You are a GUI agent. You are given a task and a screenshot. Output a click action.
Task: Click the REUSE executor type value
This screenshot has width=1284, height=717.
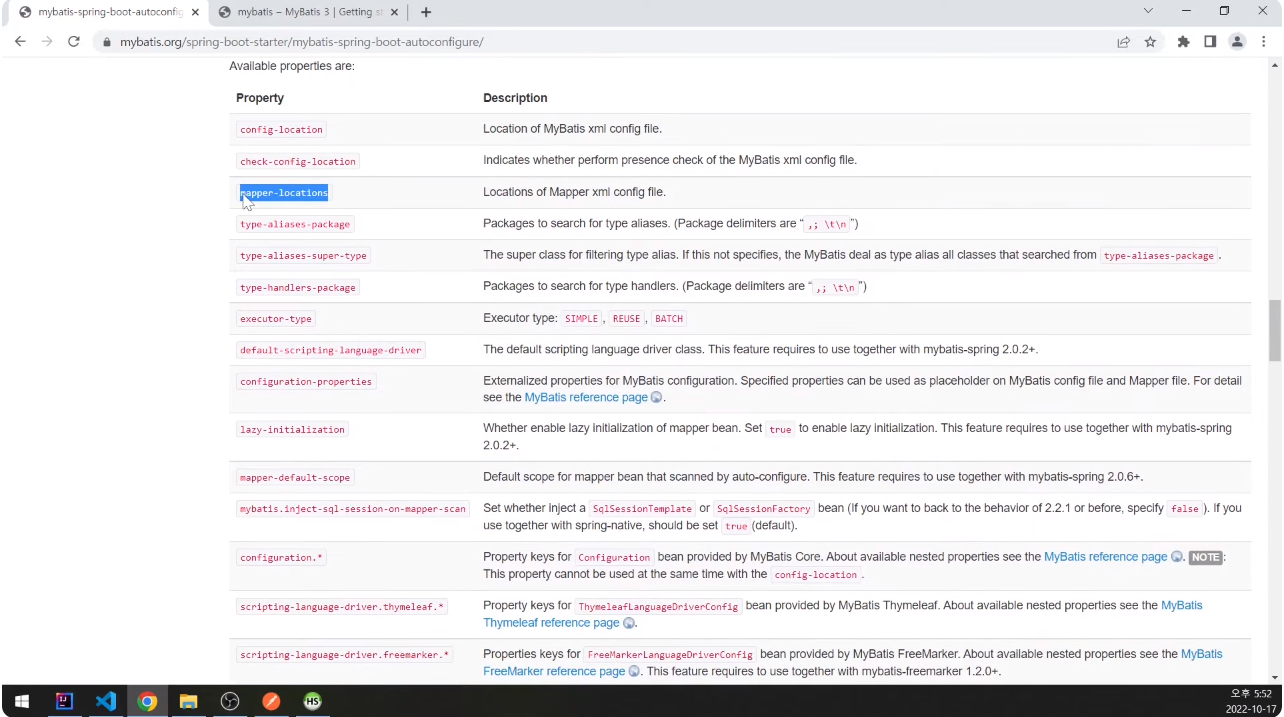(626, 318)
